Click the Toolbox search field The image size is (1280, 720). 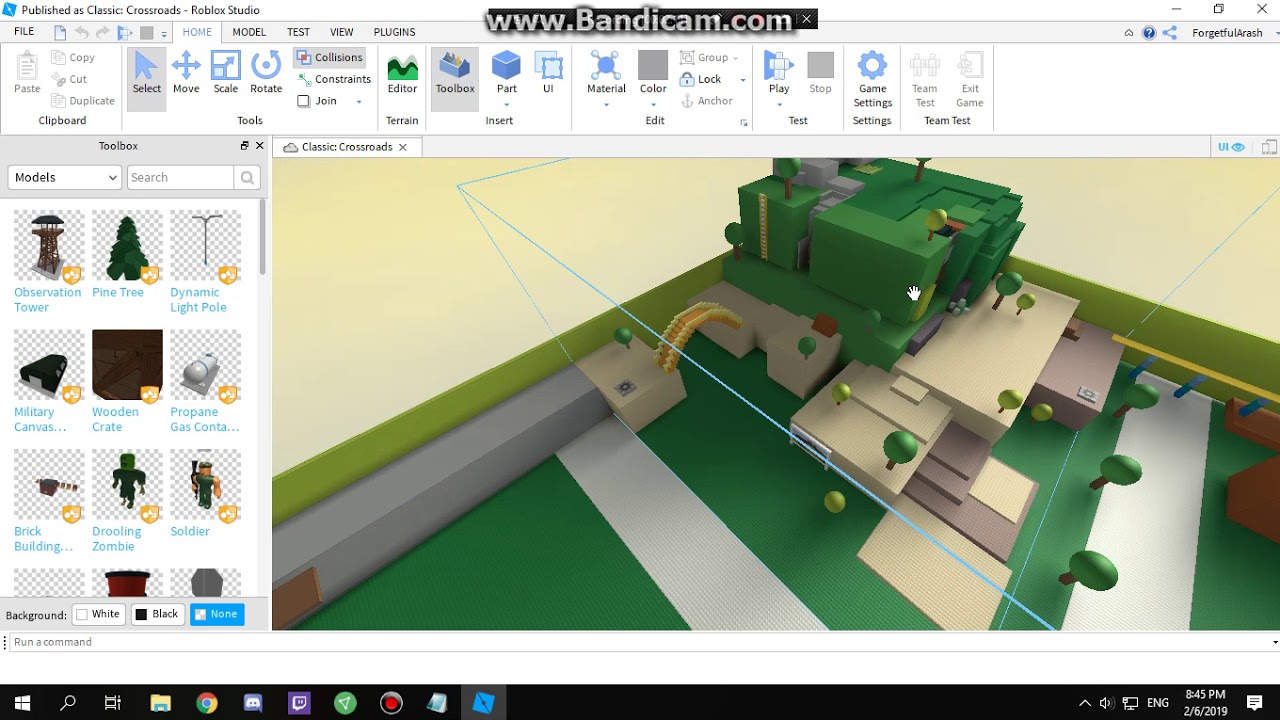coord(180,177)
